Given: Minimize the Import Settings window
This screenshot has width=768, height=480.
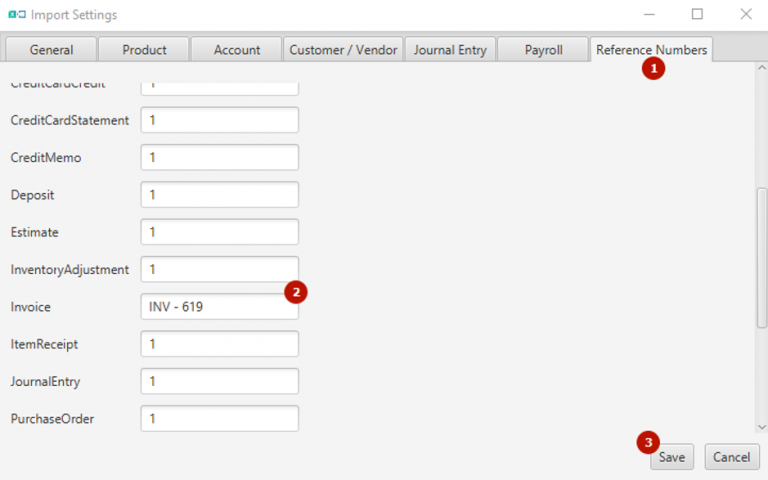Looking at the screenshot, I should point(649,15).
